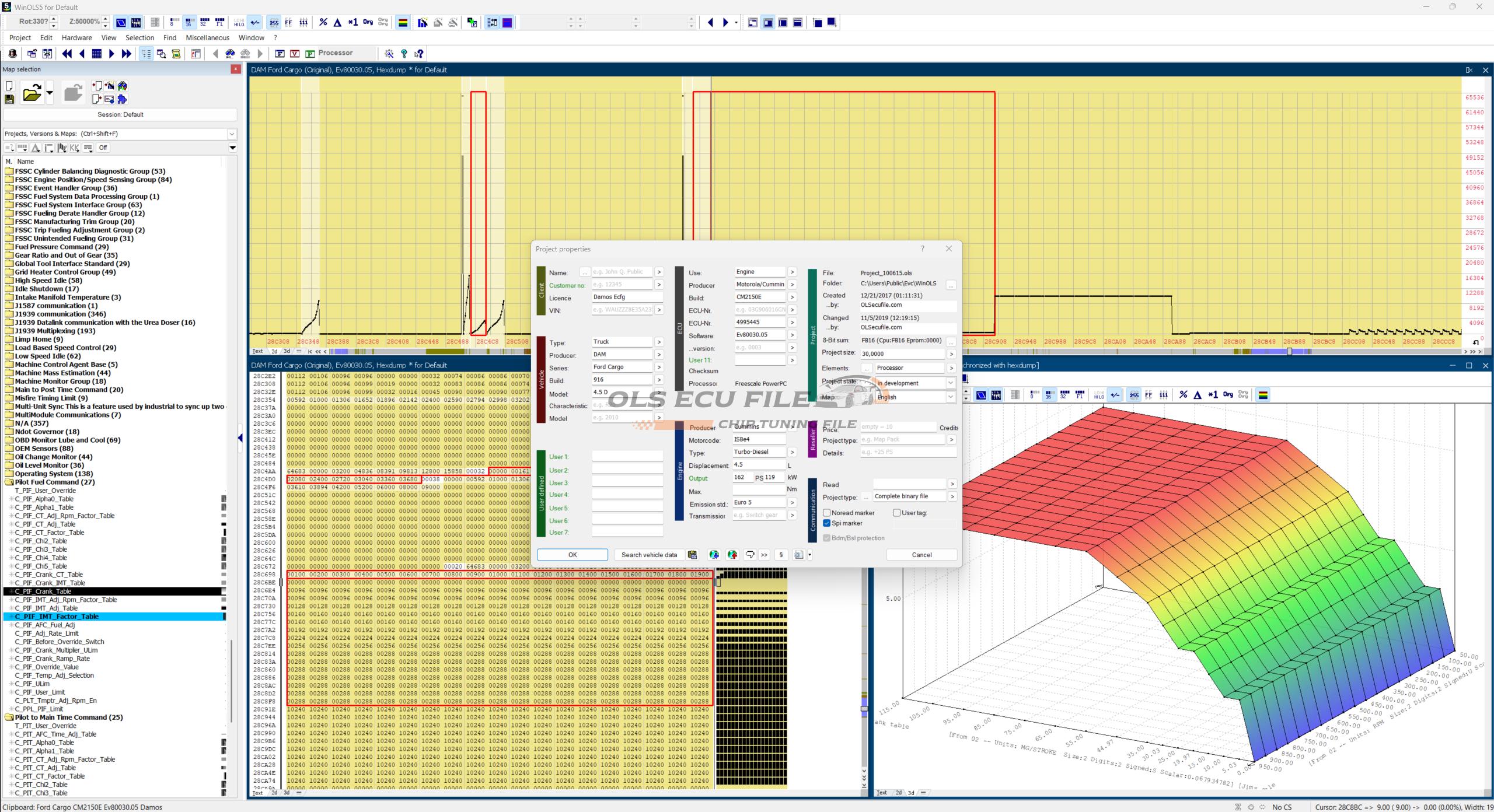Collapse the Pilot Fuel Command folder
1494x812 pixels.
pyautogui.click(x=9, y=482)
